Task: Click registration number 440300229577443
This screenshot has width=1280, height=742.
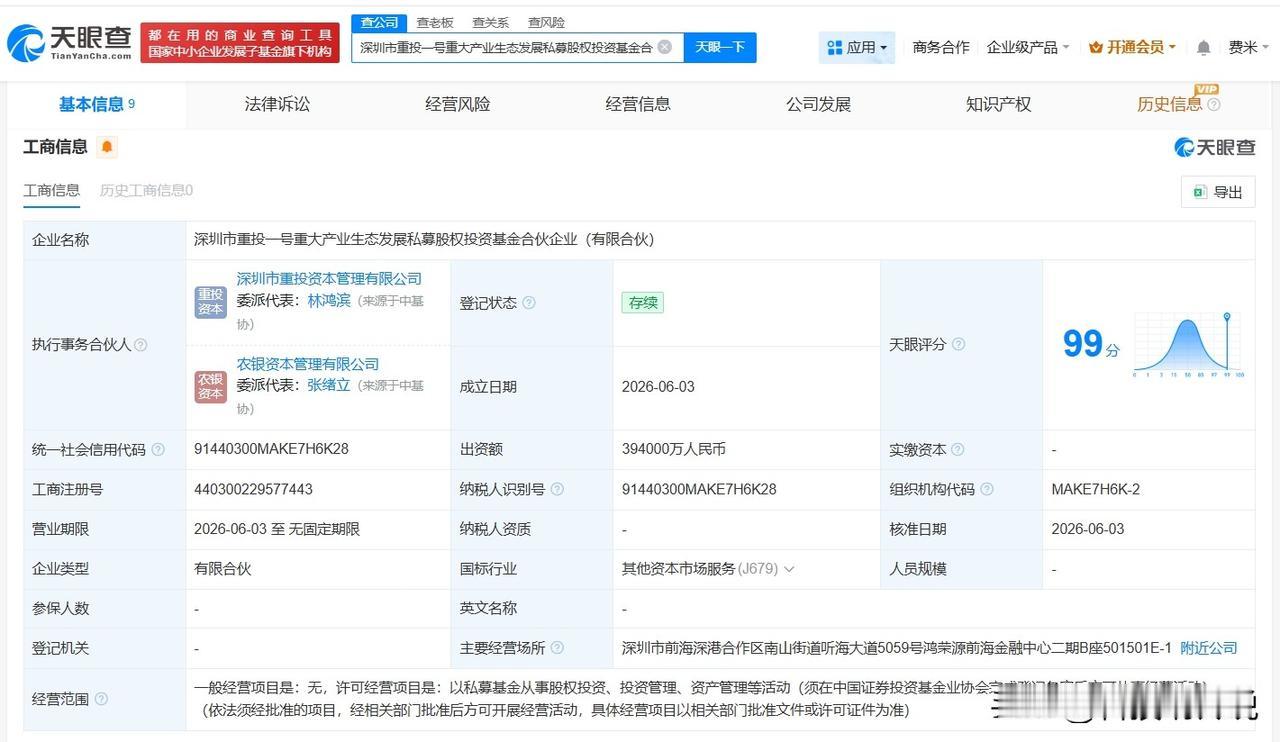Action: [x=253, y=489]
